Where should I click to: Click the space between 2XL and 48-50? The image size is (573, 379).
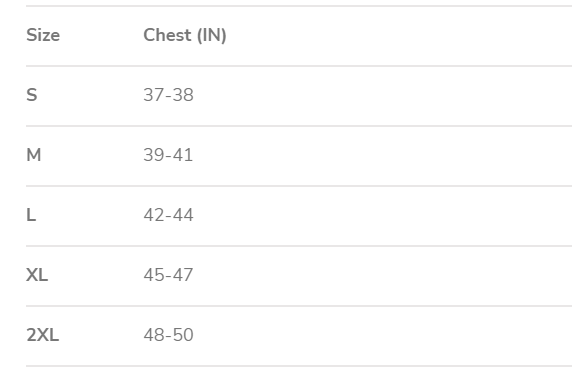[101, 336]
